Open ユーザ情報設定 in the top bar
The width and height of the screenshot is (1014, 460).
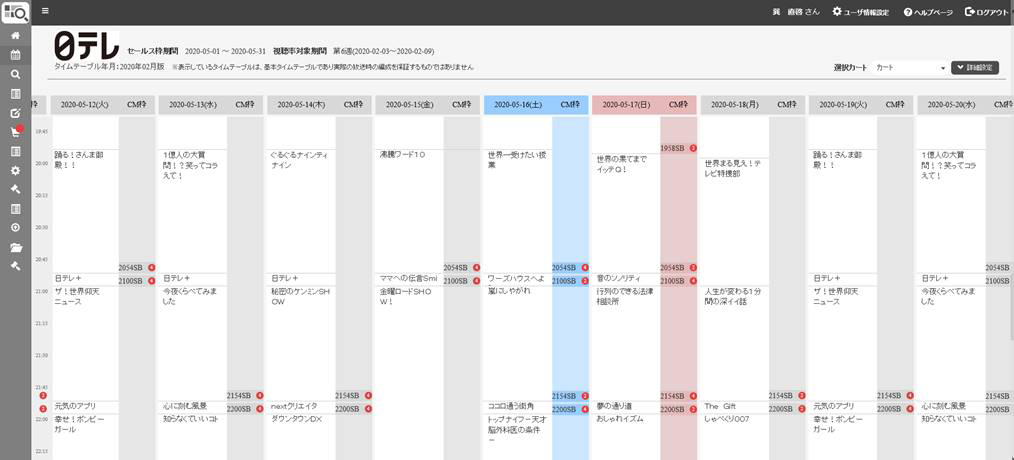[x=859, y=12]
